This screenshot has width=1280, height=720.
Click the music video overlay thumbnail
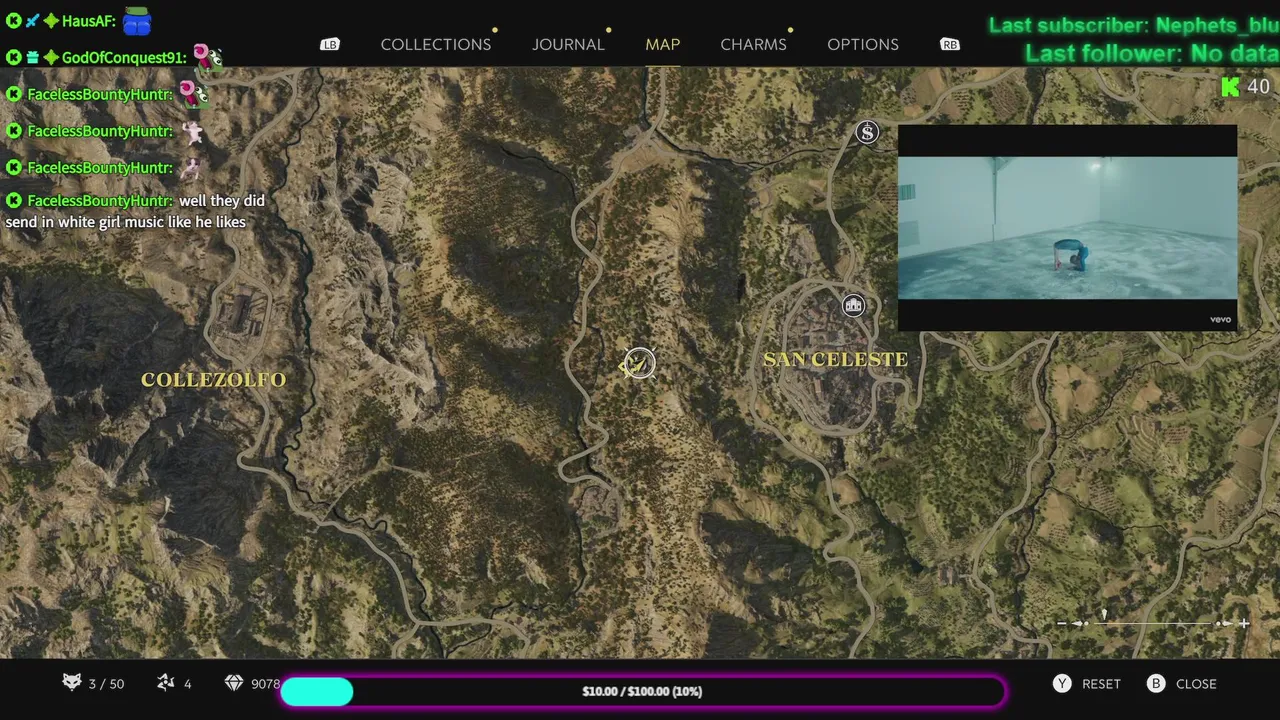coord(1067,227)
